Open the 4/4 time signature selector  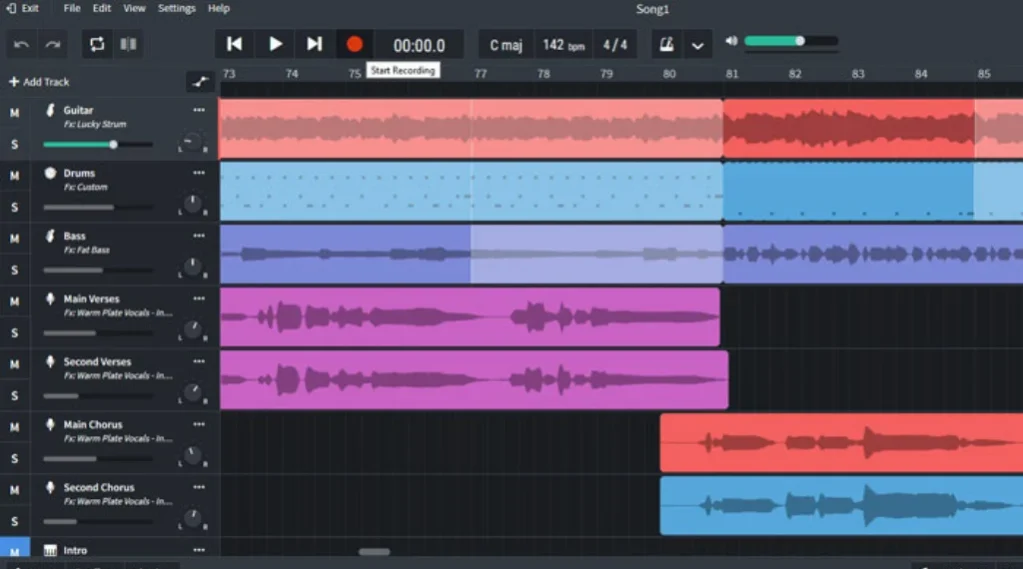click(x=615, y=45)
